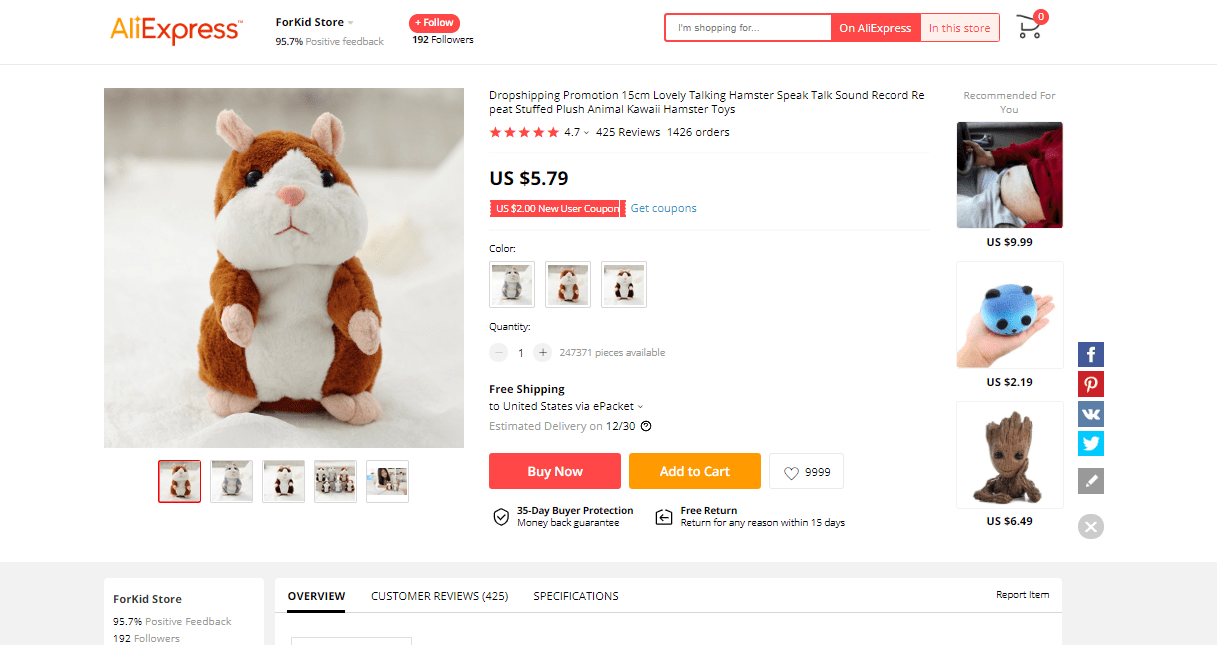Click the Buy Now button
Viewport: 1217px width, 645px height.
(554, 470)
